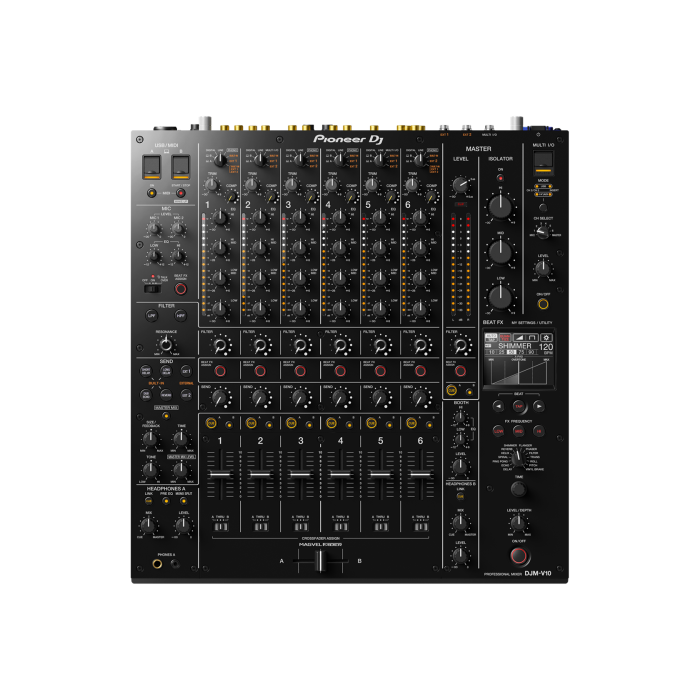Enable channel 6 CUE B button
Image resolution: width=700 pixels, height=700 pixels.
click(429, 425)
